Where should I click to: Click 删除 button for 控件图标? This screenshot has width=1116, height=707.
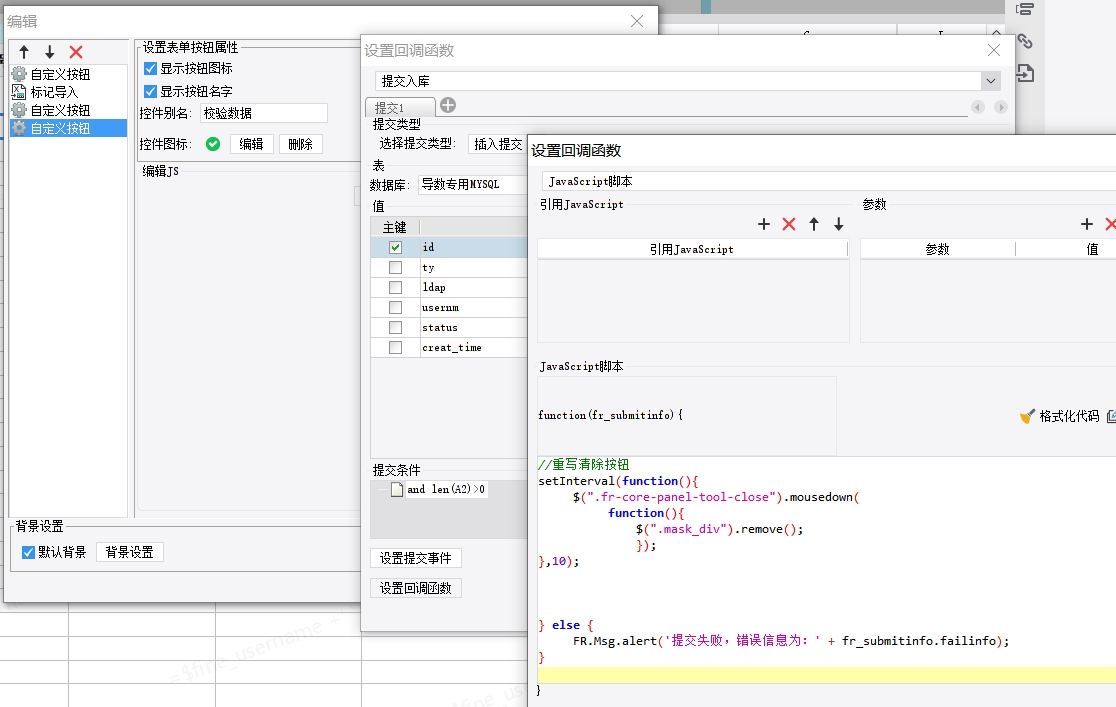pyautogui.click(x=300, y=144)
